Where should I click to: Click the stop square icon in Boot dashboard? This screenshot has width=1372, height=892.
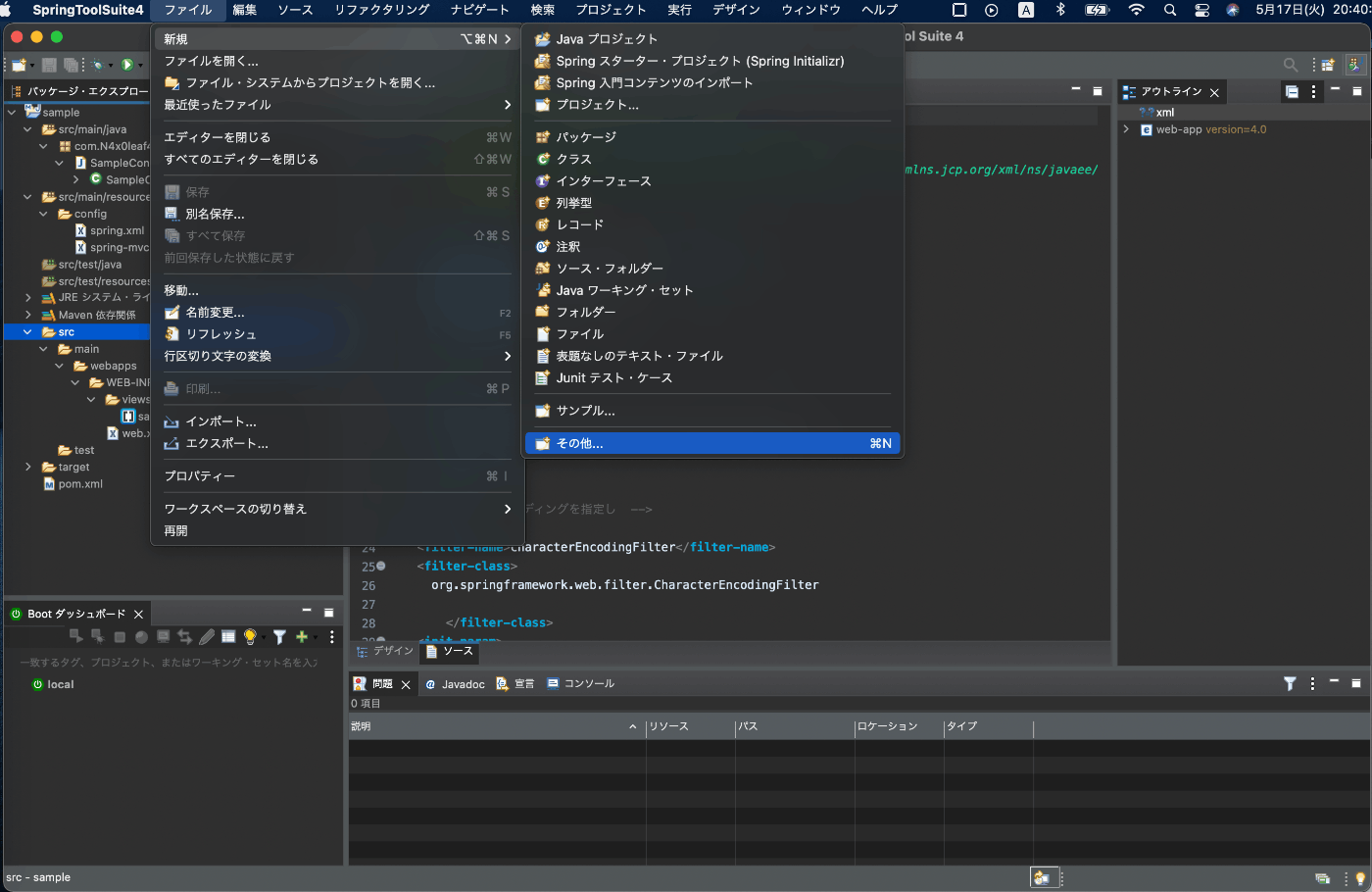point(120,637)
